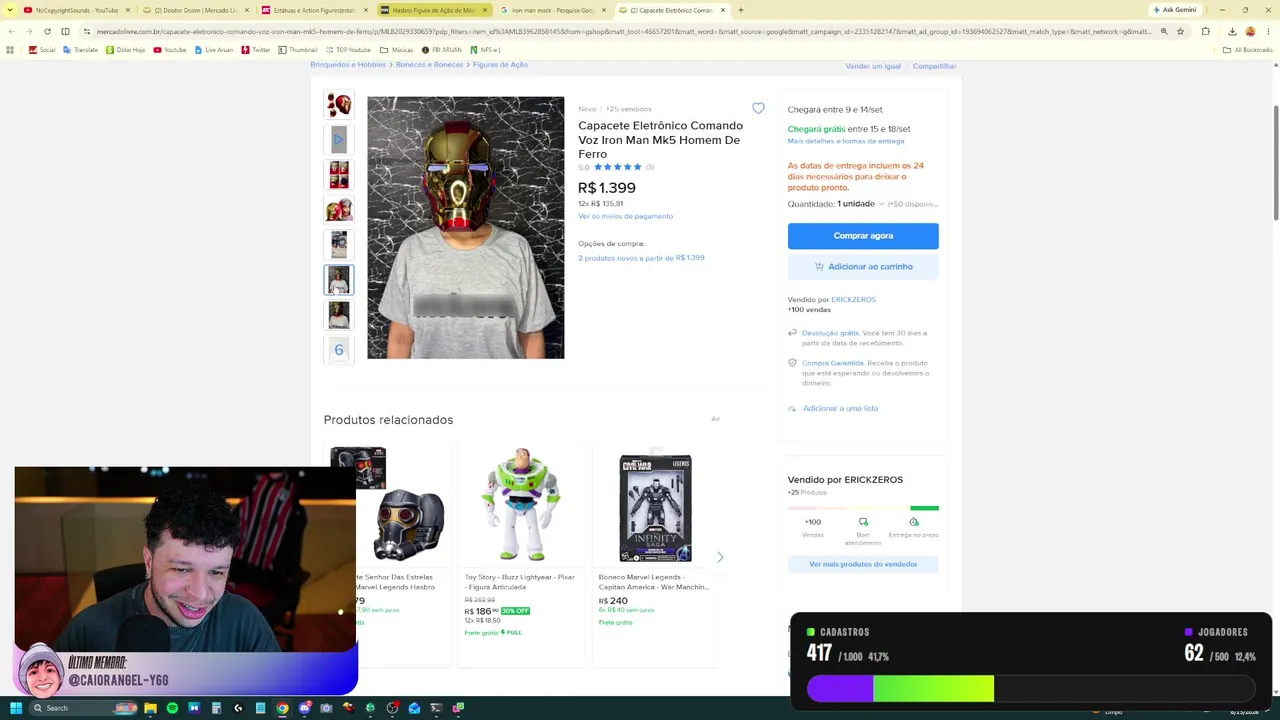The image size is (1280, 720).
Task: Open the All Bookmarks folder
Action: coord(1249,49)
